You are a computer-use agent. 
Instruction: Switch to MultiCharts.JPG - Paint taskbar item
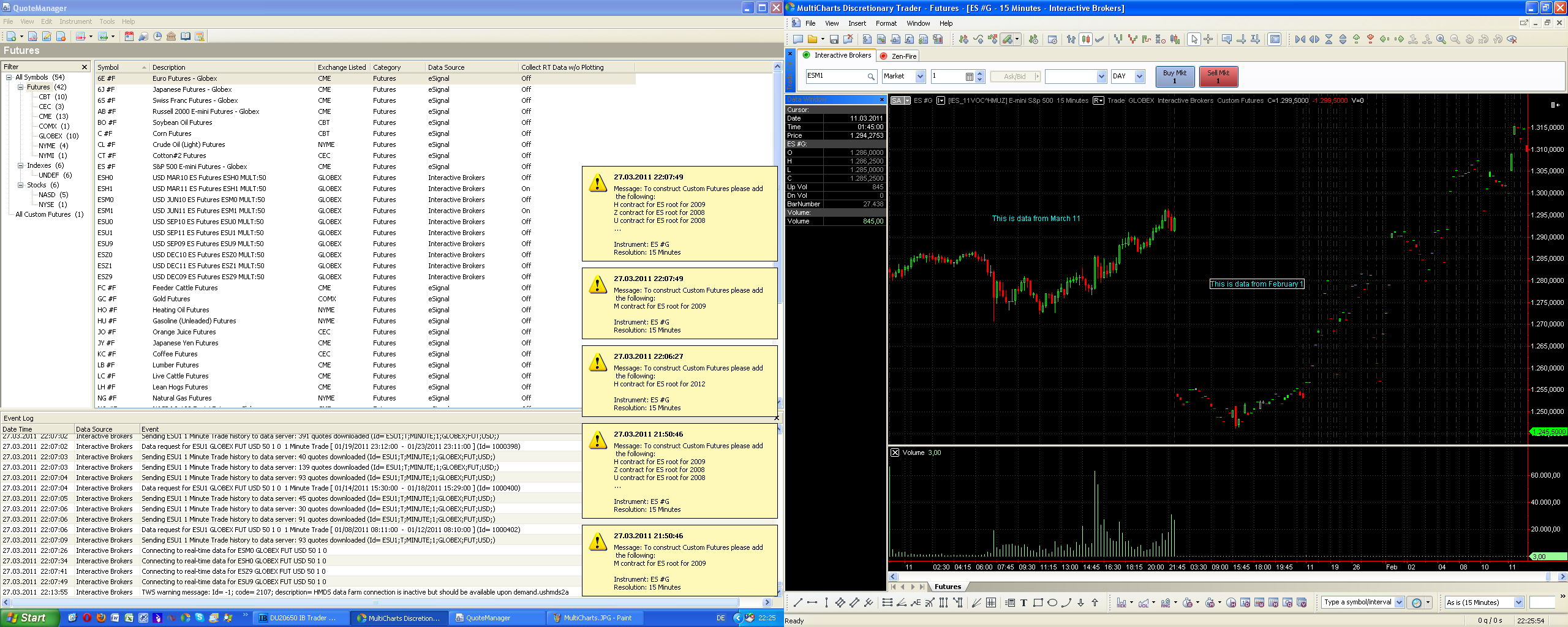(x=594, y=618)
